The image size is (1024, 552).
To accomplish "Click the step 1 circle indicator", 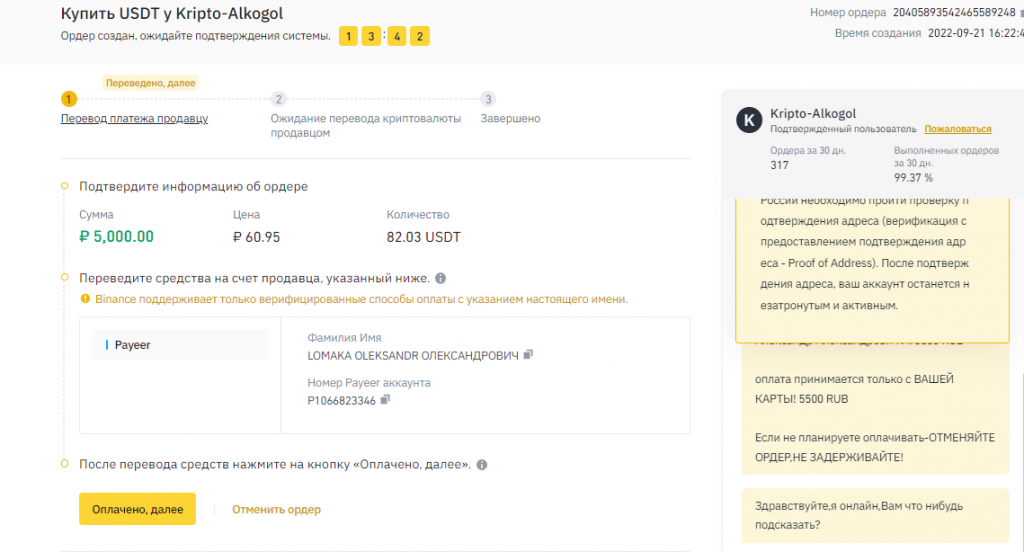I will (x=68, y=99).
